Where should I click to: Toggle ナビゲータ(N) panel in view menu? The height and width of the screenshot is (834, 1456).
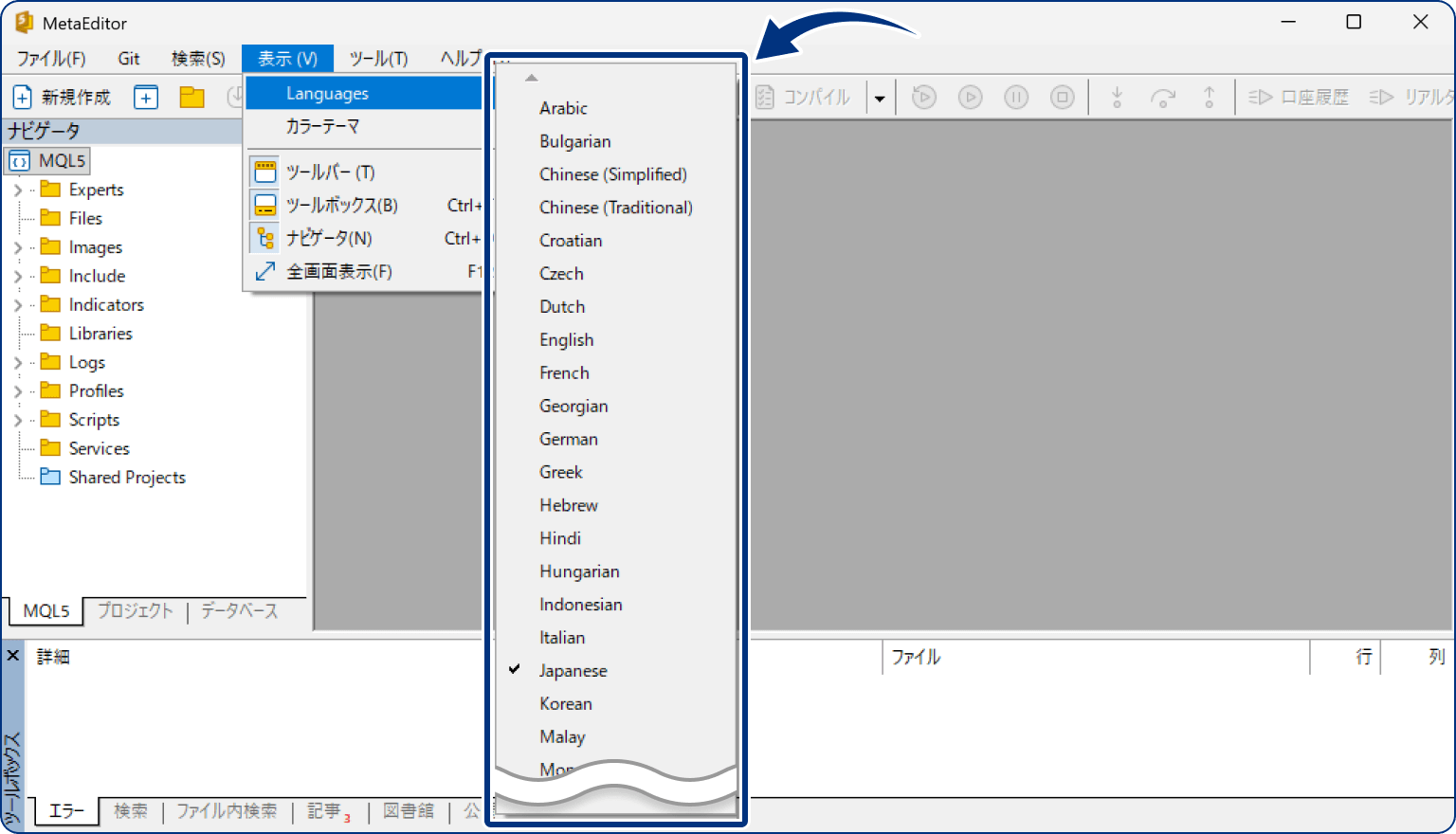[329, 239]
